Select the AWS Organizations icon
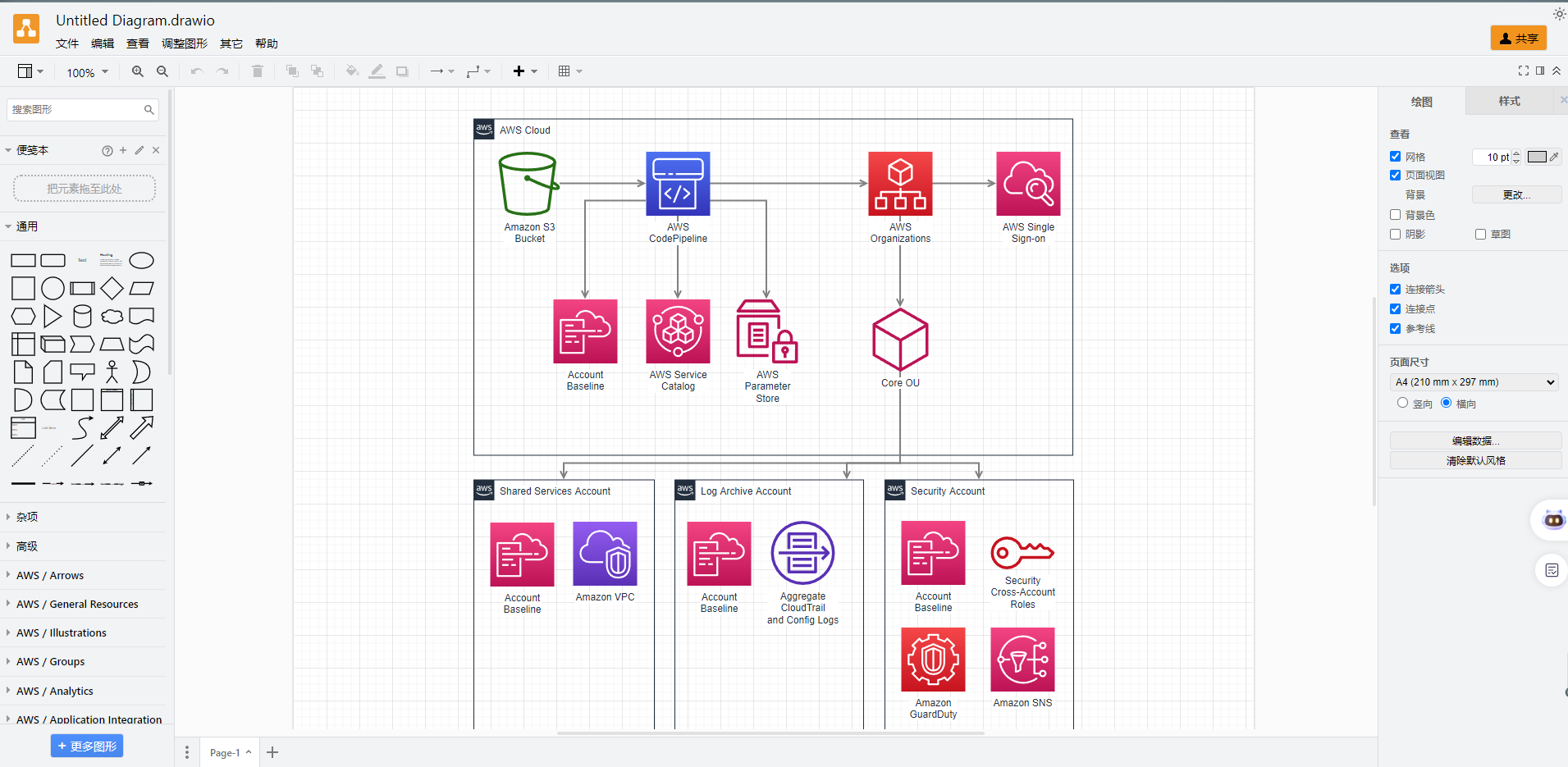Image resolution: width=1568 pixels, height=767 pixels. pos(900,184)
